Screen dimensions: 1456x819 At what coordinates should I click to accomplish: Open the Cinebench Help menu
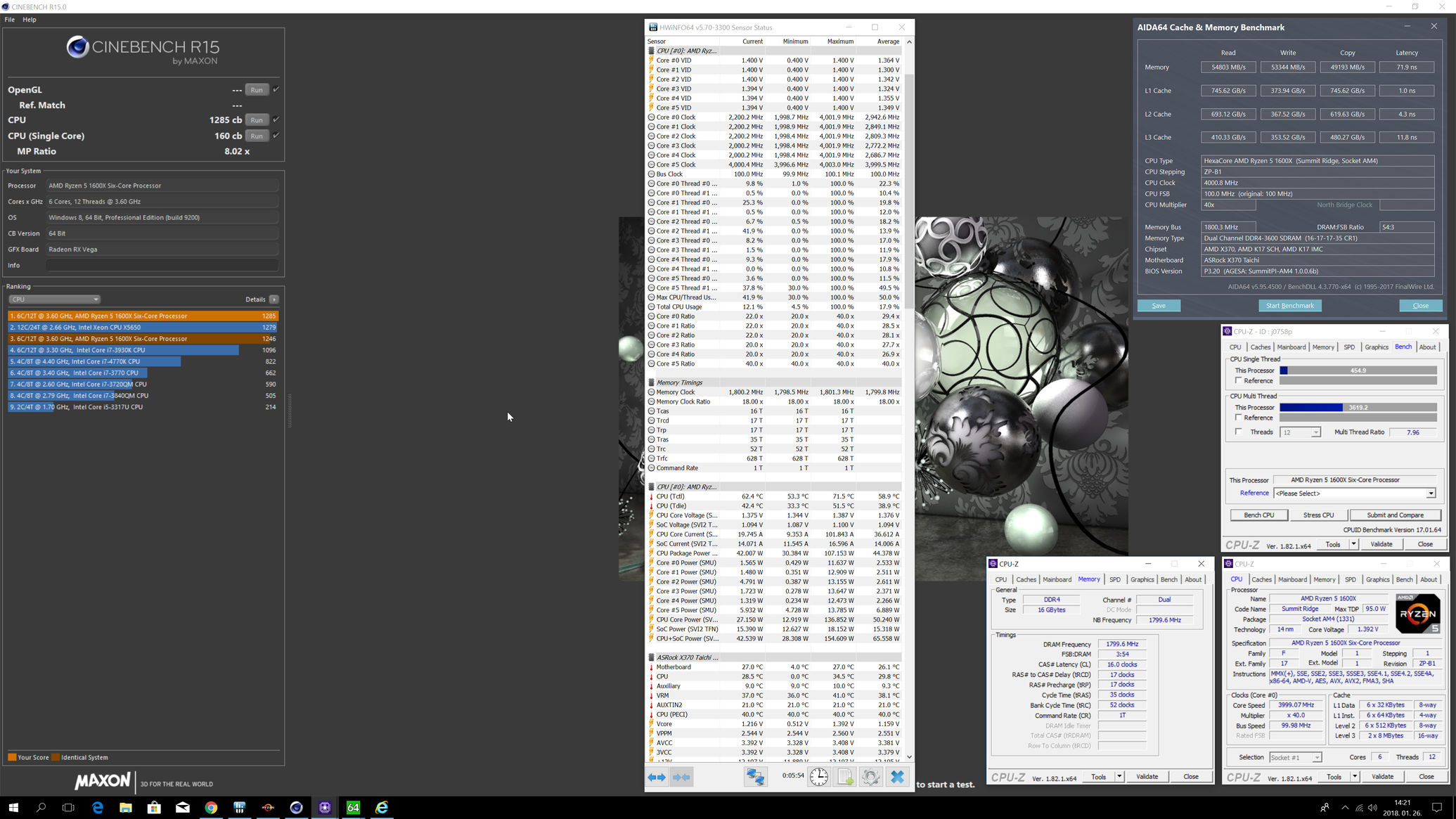coord(30,20)
